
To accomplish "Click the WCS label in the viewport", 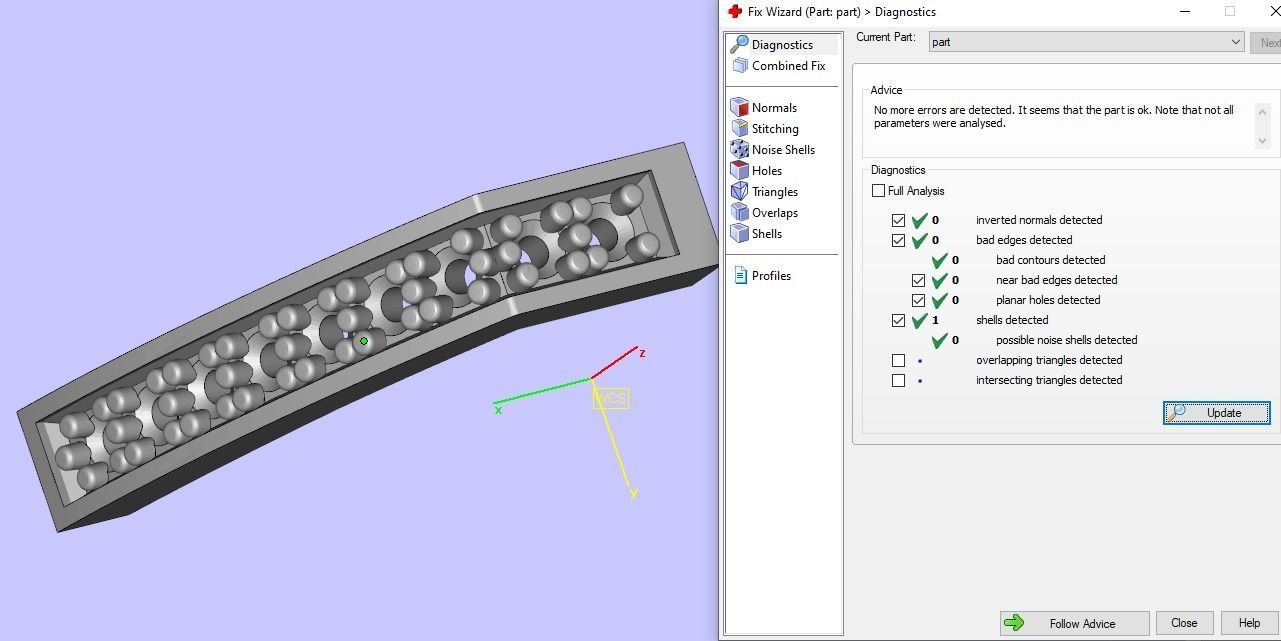I will tap(611, 398).
